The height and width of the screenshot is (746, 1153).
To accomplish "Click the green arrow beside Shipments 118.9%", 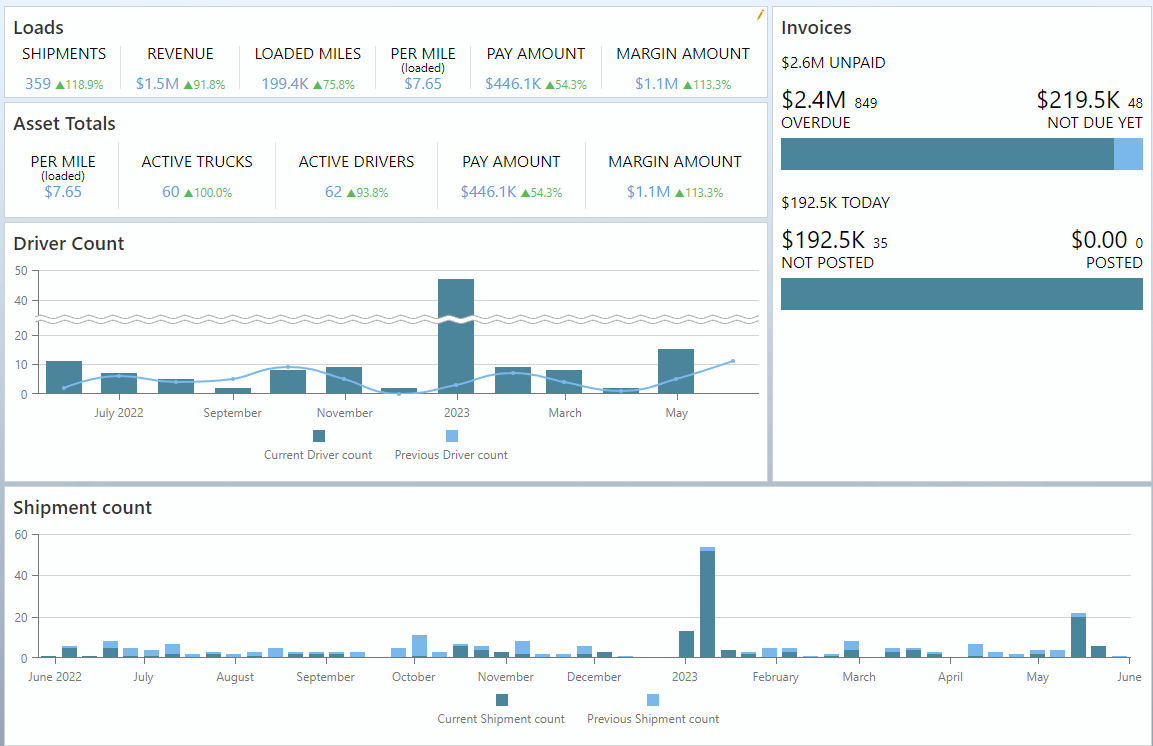I will tap(60, 85).
